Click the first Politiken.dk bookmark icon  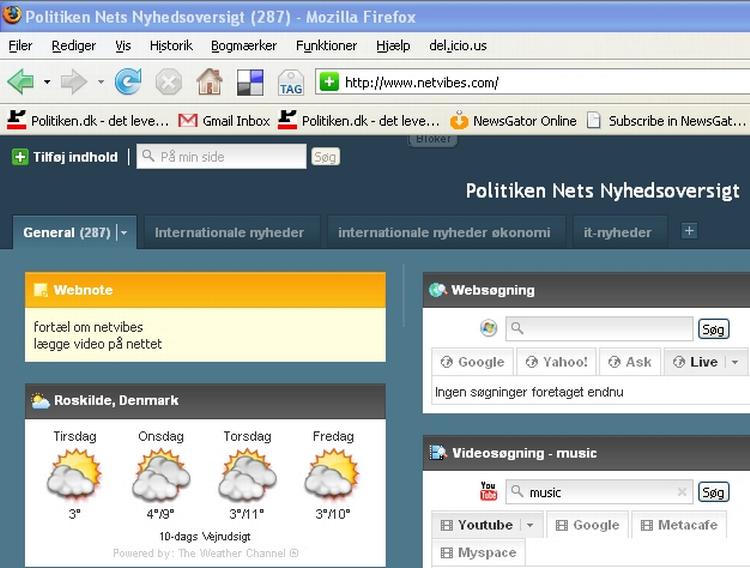click(16, 120)
